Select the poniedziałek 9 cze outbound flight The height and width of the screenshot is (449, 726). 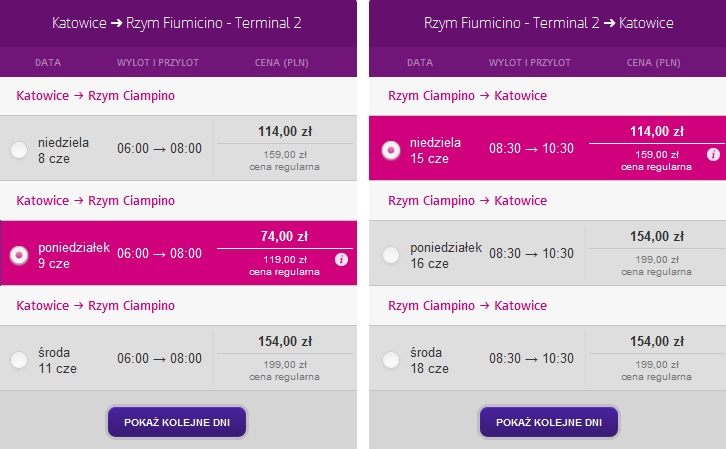[x=19, y=255]
